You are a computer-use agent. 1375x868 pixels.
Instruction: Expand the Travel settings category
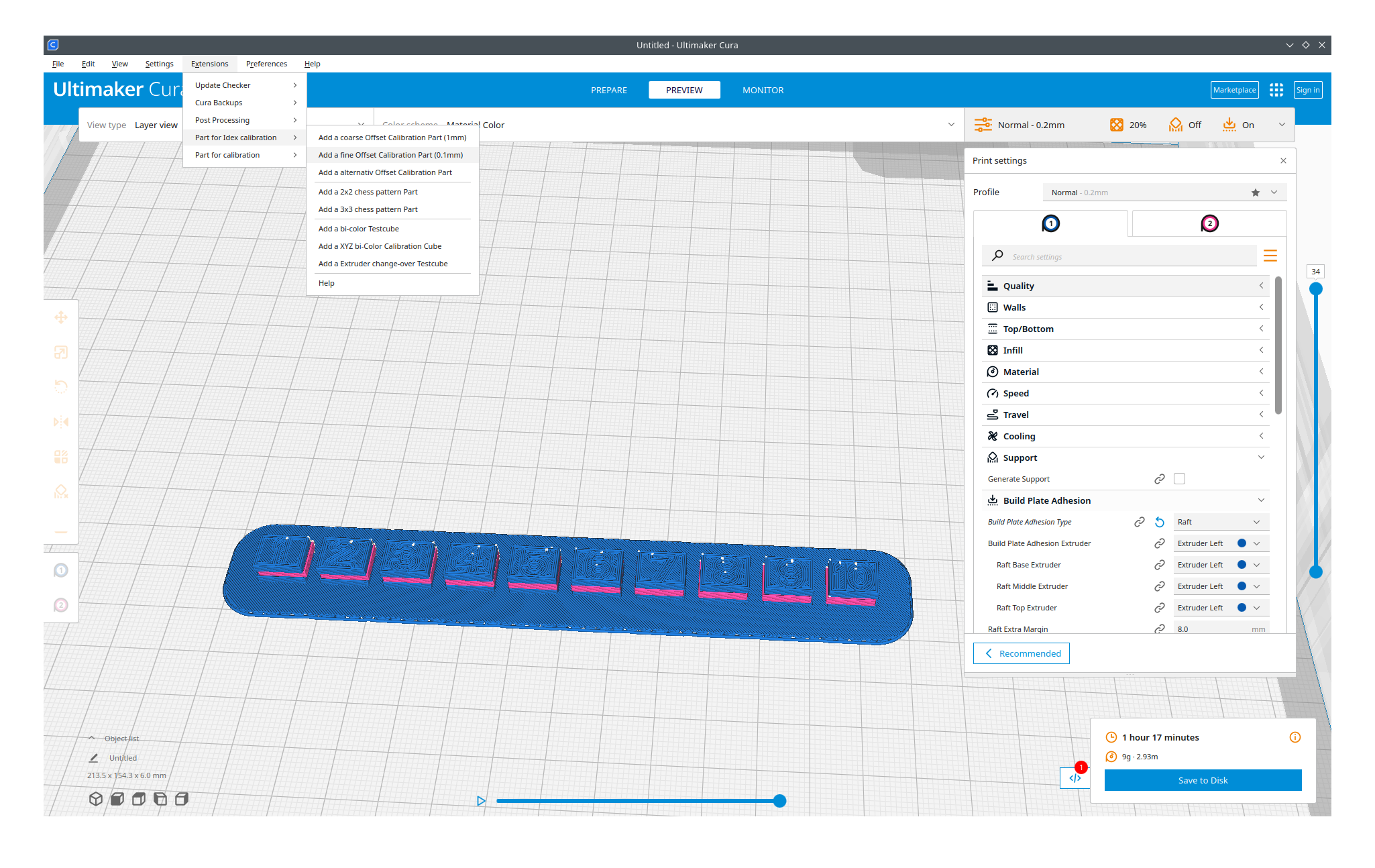(1125, 415)
